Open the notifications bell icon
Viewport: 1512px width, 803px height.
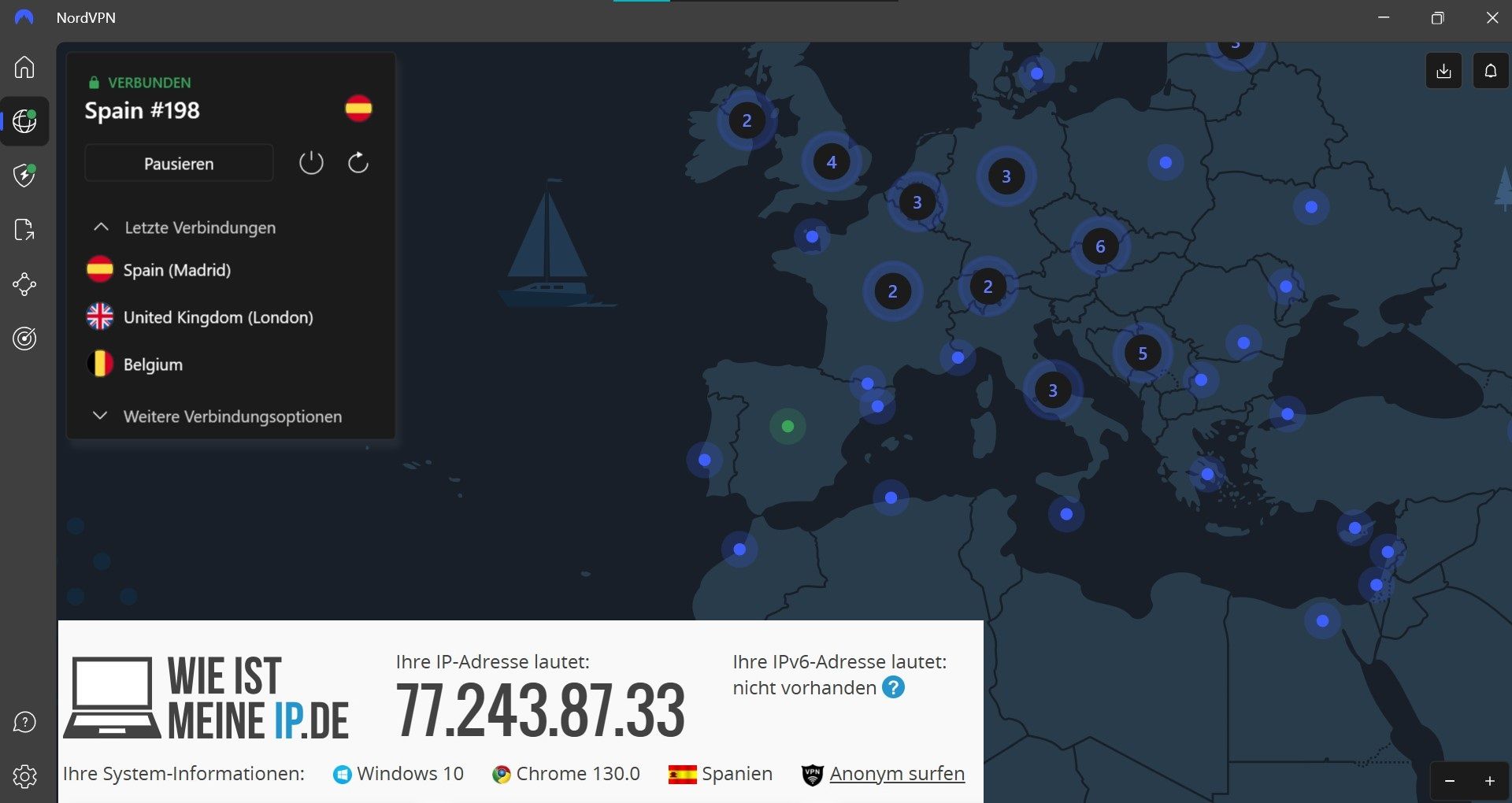tap(1491, 71)
